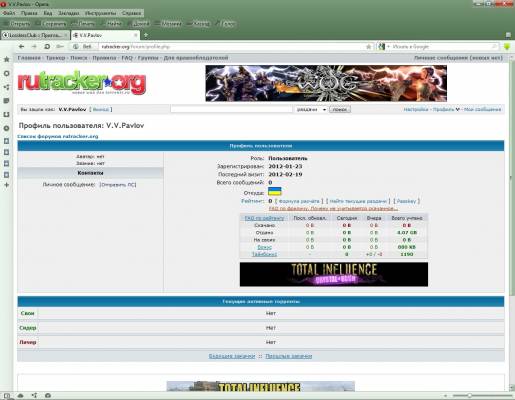Reload the page with the refresh icon

[x=47, y=47]
